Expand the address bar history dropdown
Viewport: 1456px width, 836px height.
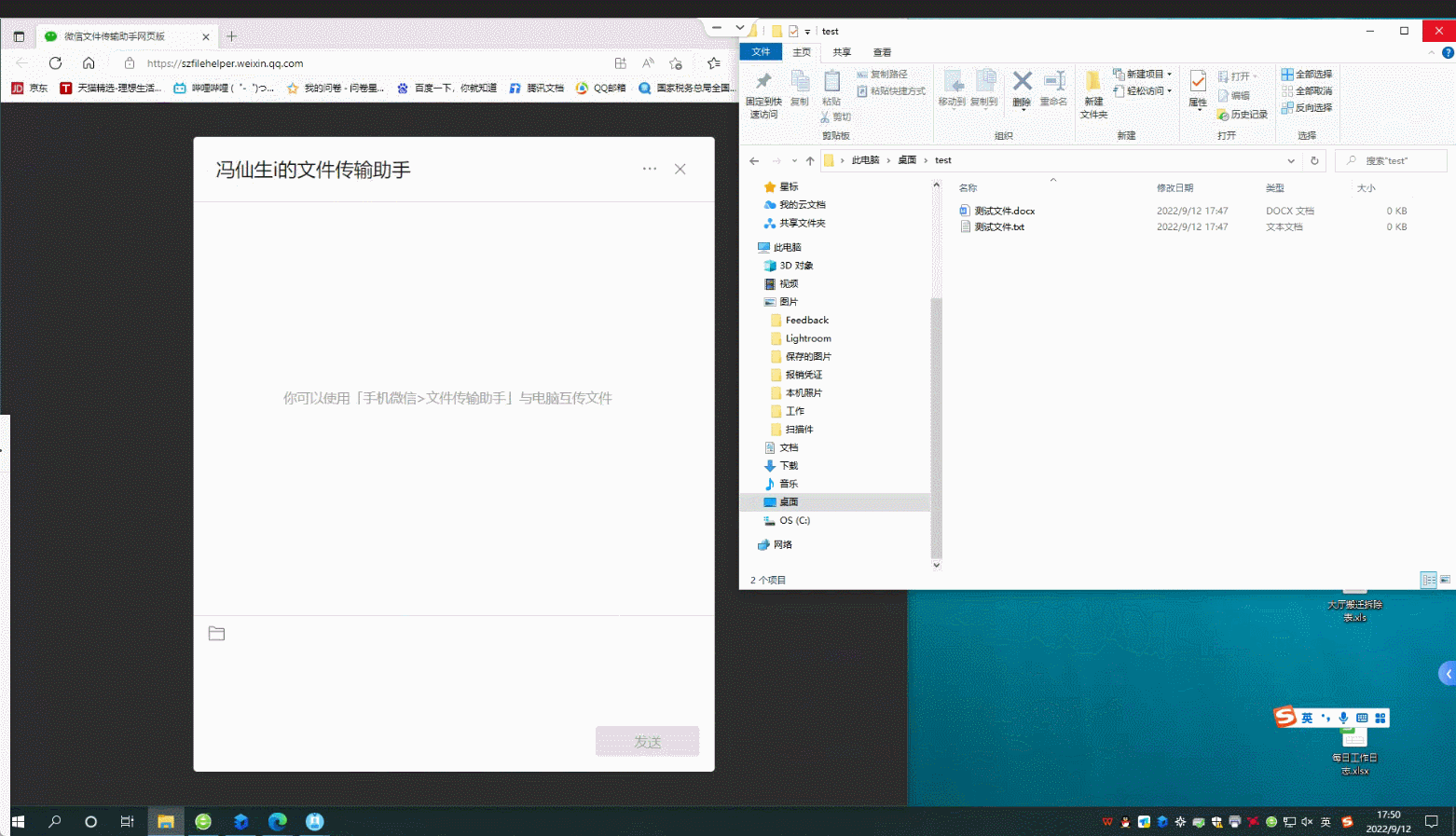(1291, 160)
